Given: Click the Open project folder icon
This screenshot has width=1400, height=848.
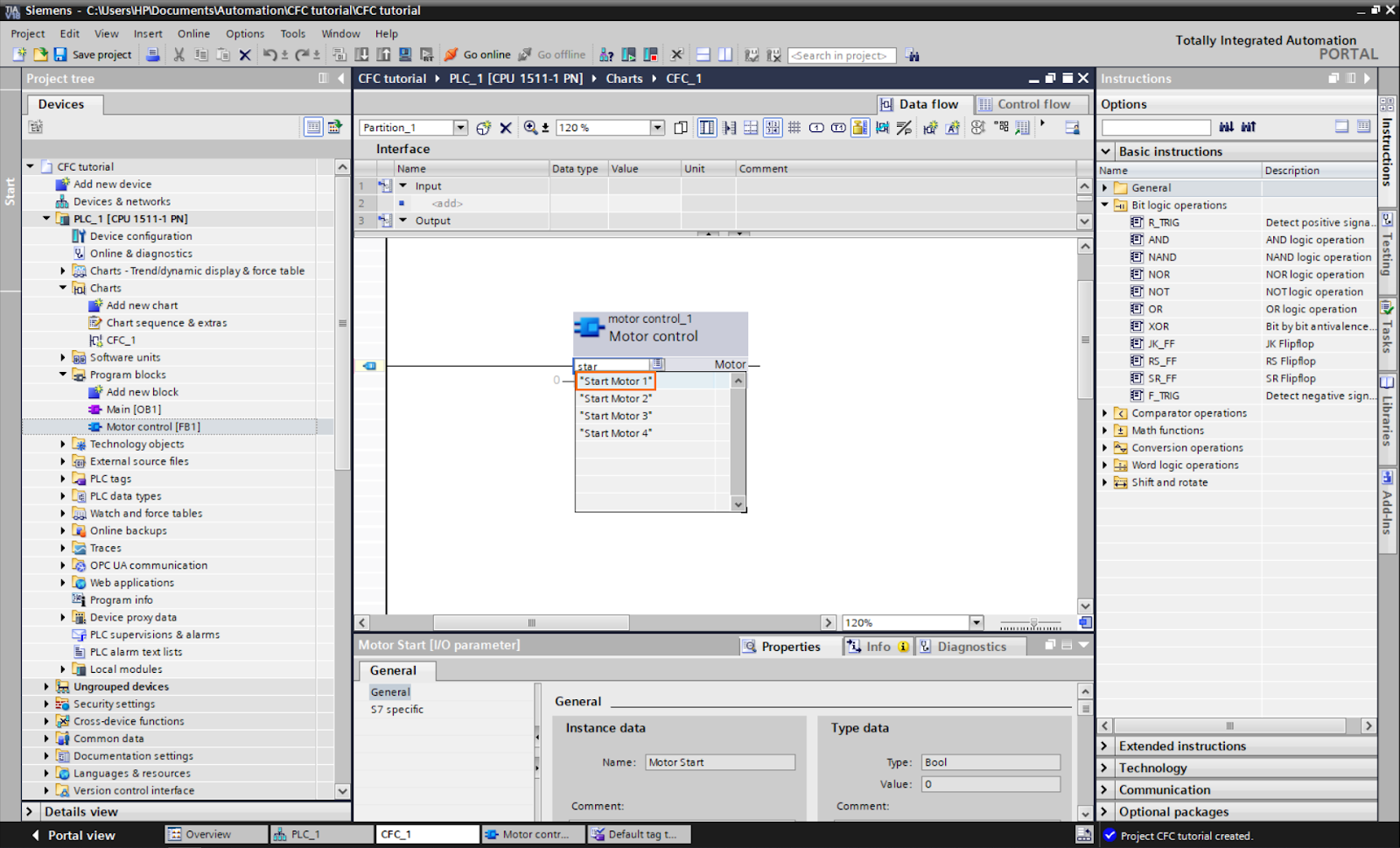Looking at the screenshot, I should point(40,54).
